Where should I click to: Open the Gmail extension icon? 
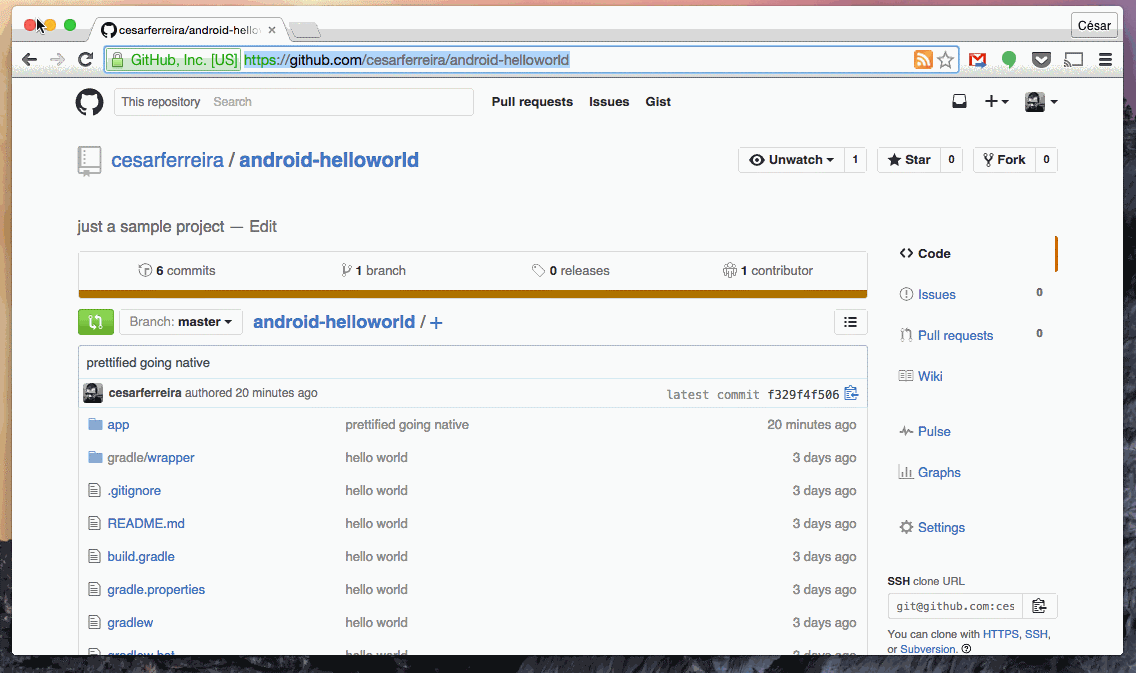click(977, 60)
